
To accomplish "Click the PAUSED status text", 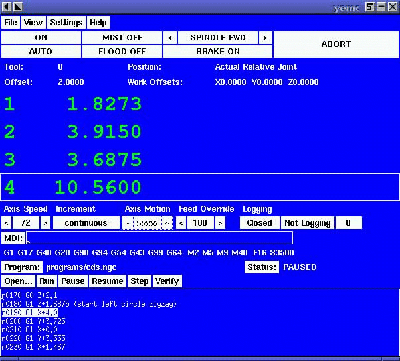I will 299,267.
